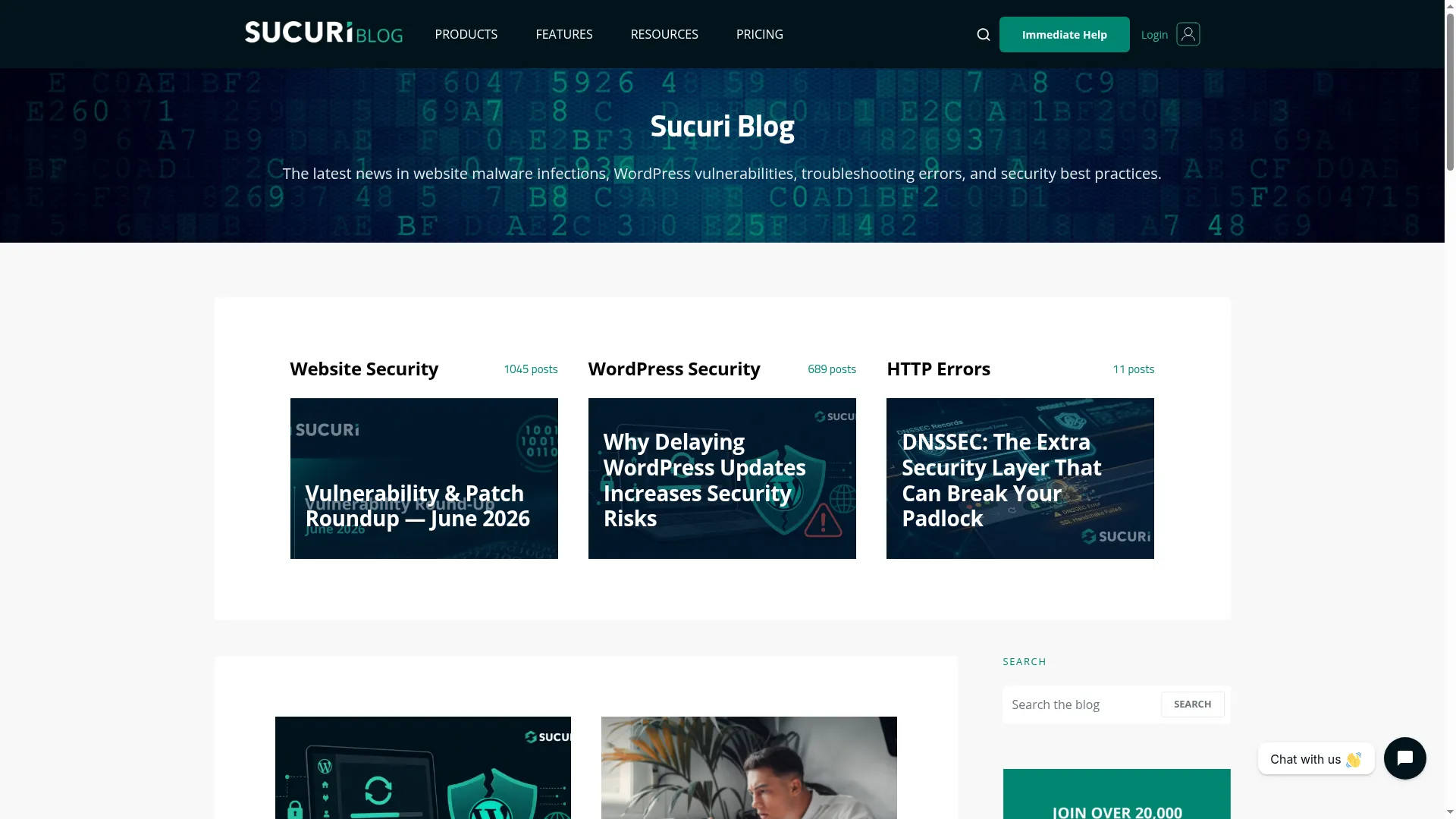Screen dimensions: 1456x819
Task: View the 11 posts link
Action: coord(1134,369)
